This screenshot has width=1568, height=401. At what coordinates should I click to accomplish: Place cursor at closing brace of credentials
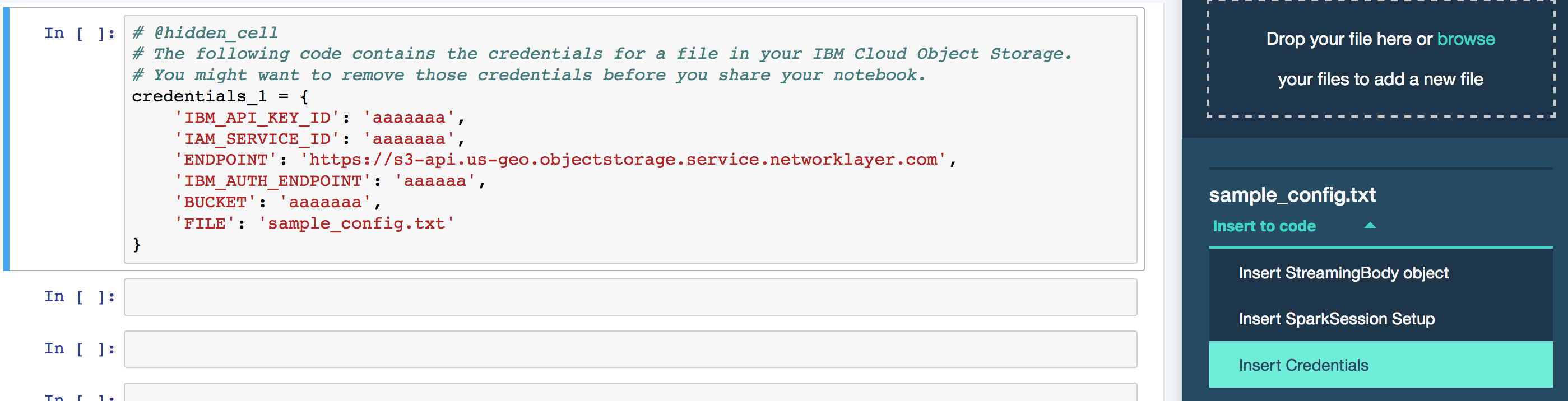(137, 245)
